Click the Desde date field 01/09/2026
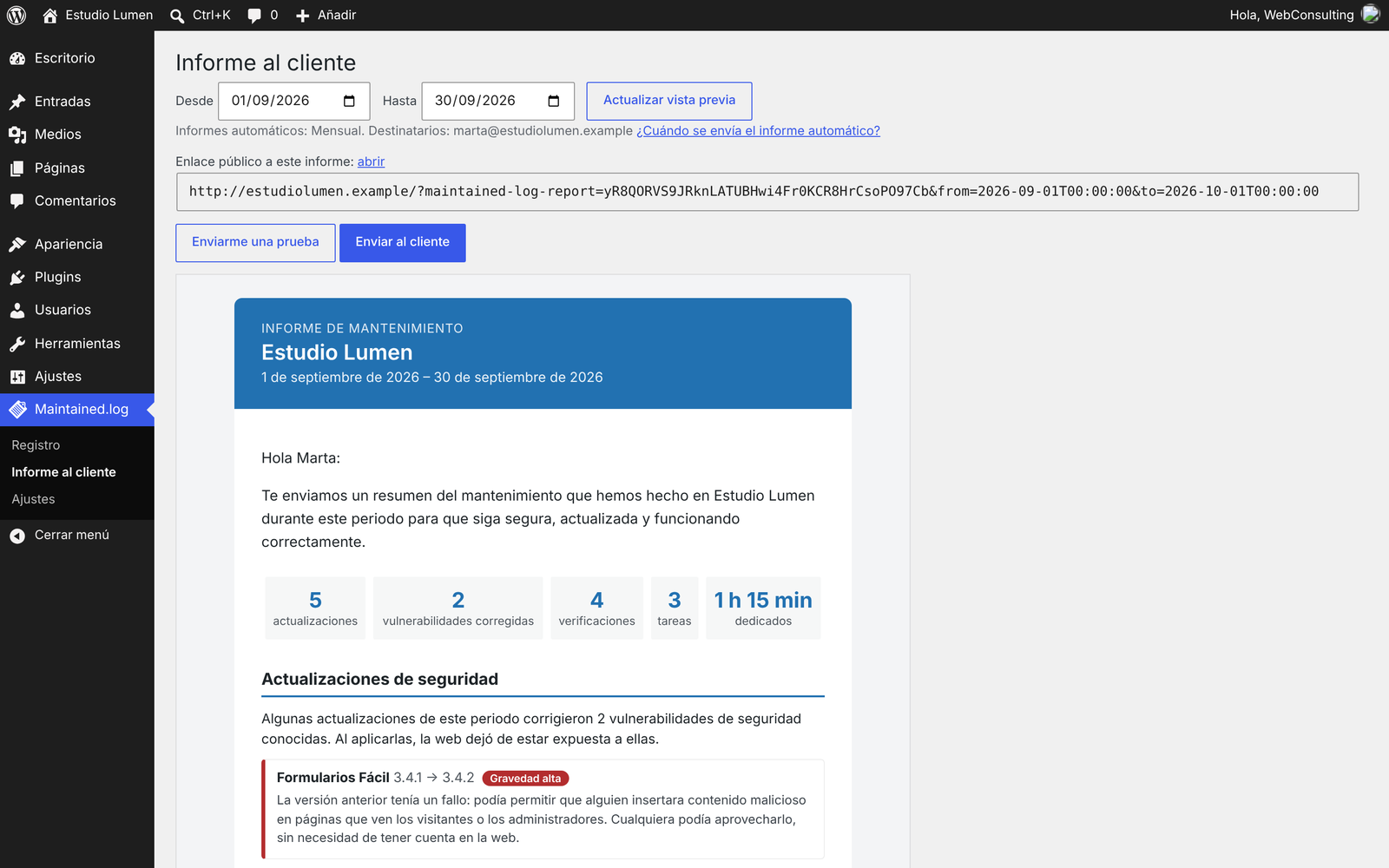The height and width of the screenshot is (868, 1389). (294, 101)
